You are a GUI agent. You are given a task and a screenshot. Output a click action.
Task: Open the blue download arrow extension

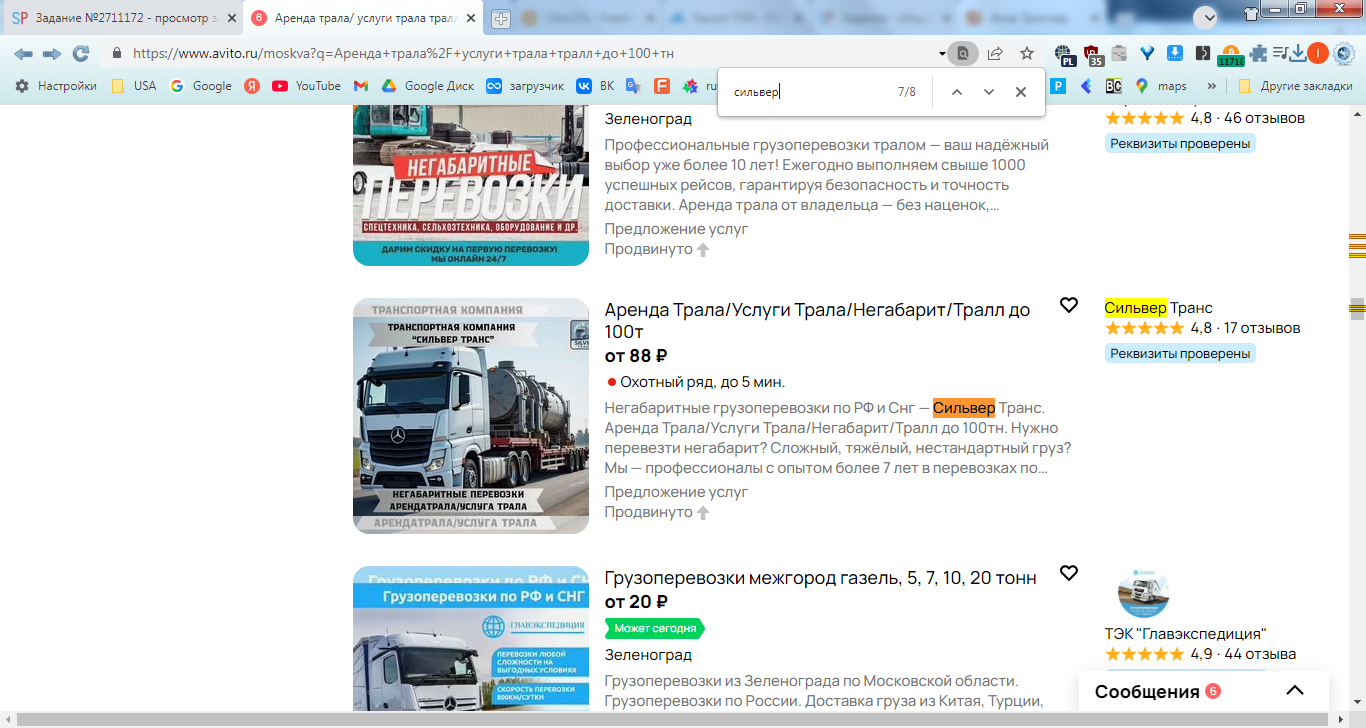1176,54
